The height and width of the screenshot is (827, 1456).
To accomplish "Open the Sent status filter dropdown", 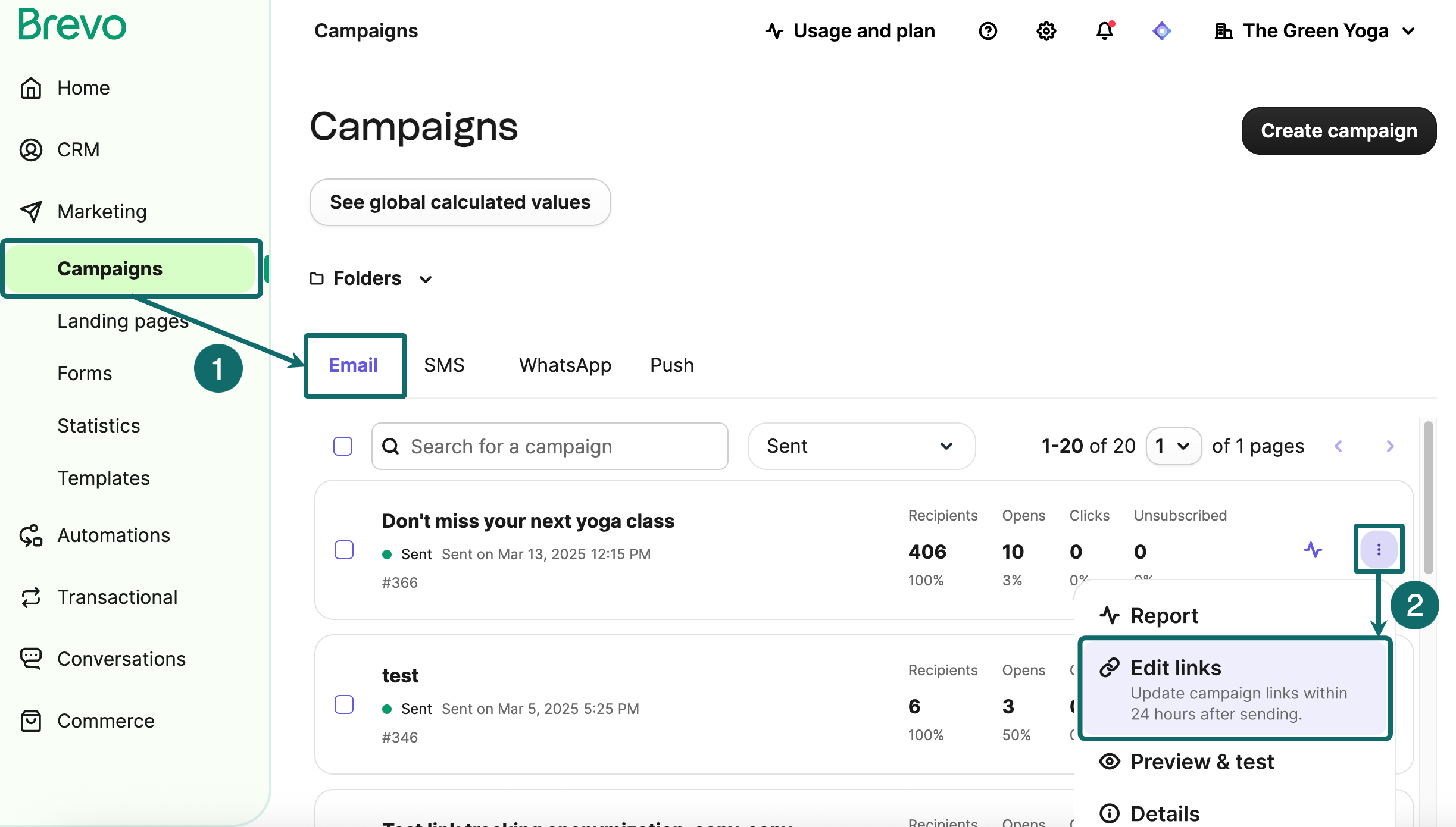I will tap(861, 446).
